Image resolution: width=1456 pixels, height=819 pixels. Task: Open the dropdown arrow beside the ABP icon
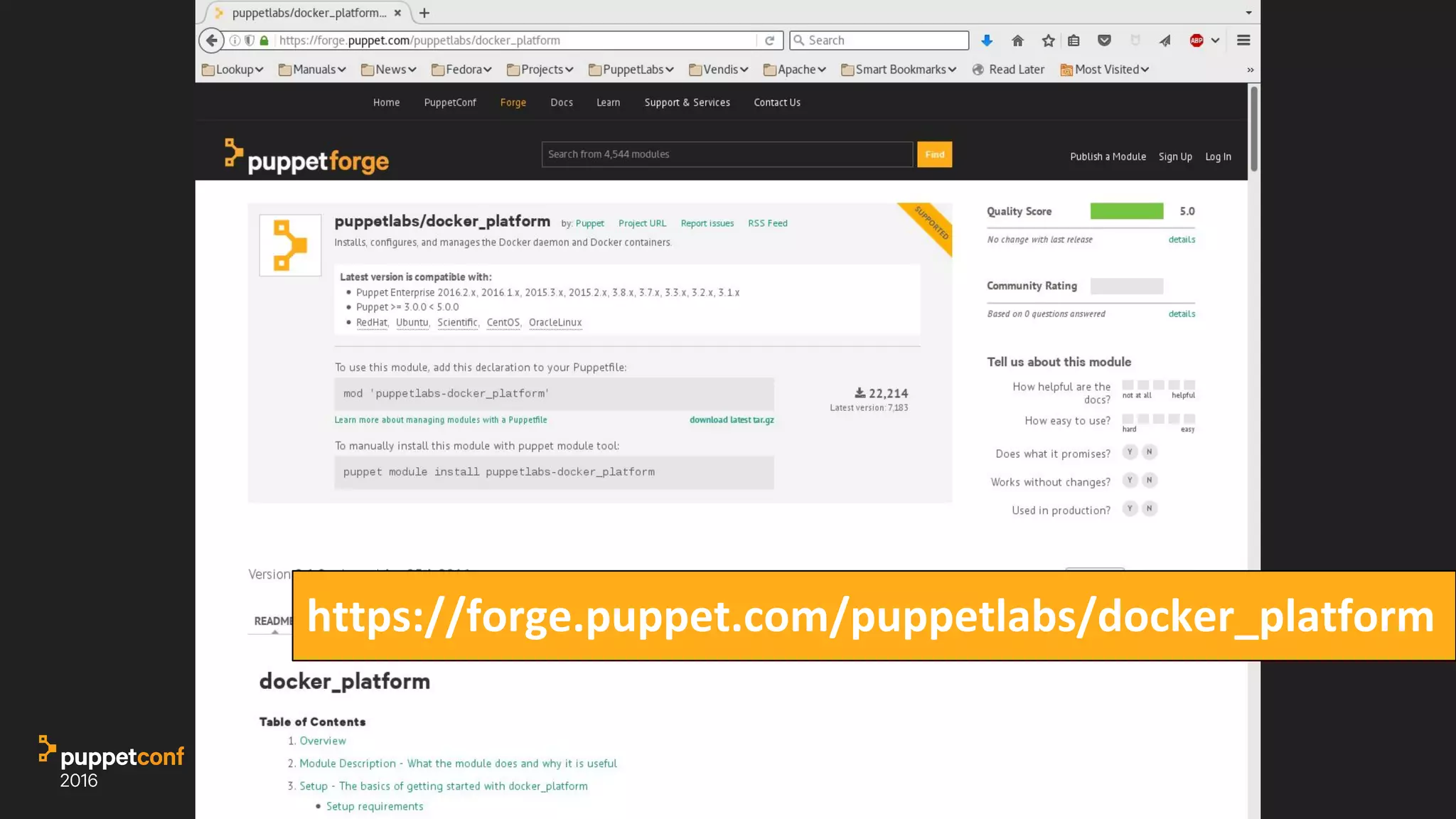point(1215,41)
